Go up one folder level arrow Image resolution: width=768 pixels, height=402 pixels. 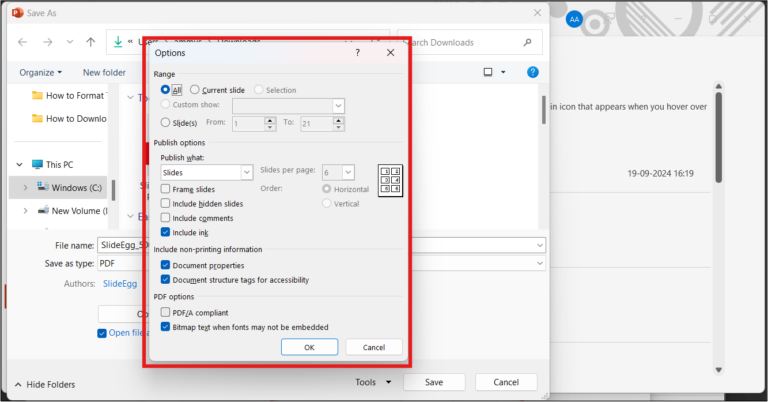91,42
